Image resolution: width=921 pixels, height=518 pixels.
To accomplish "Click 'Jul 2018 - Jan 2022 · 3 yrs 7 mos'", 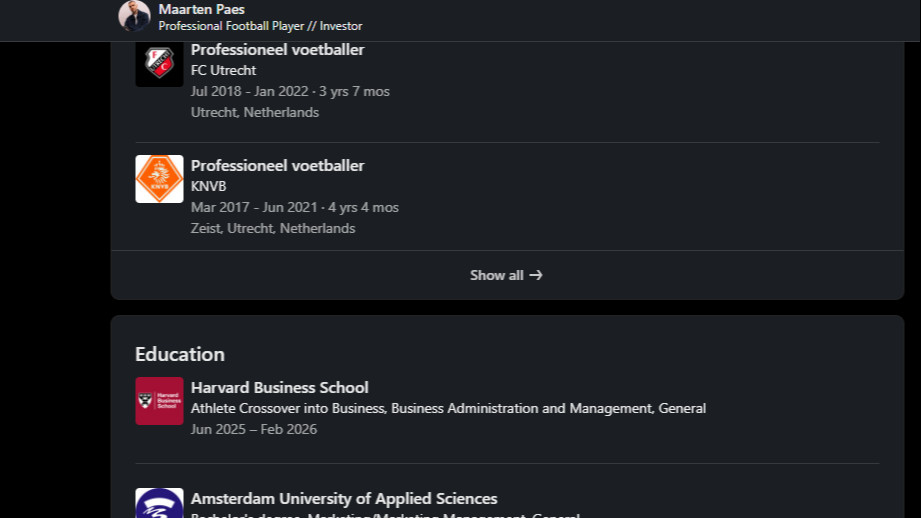I will point(290,92).
